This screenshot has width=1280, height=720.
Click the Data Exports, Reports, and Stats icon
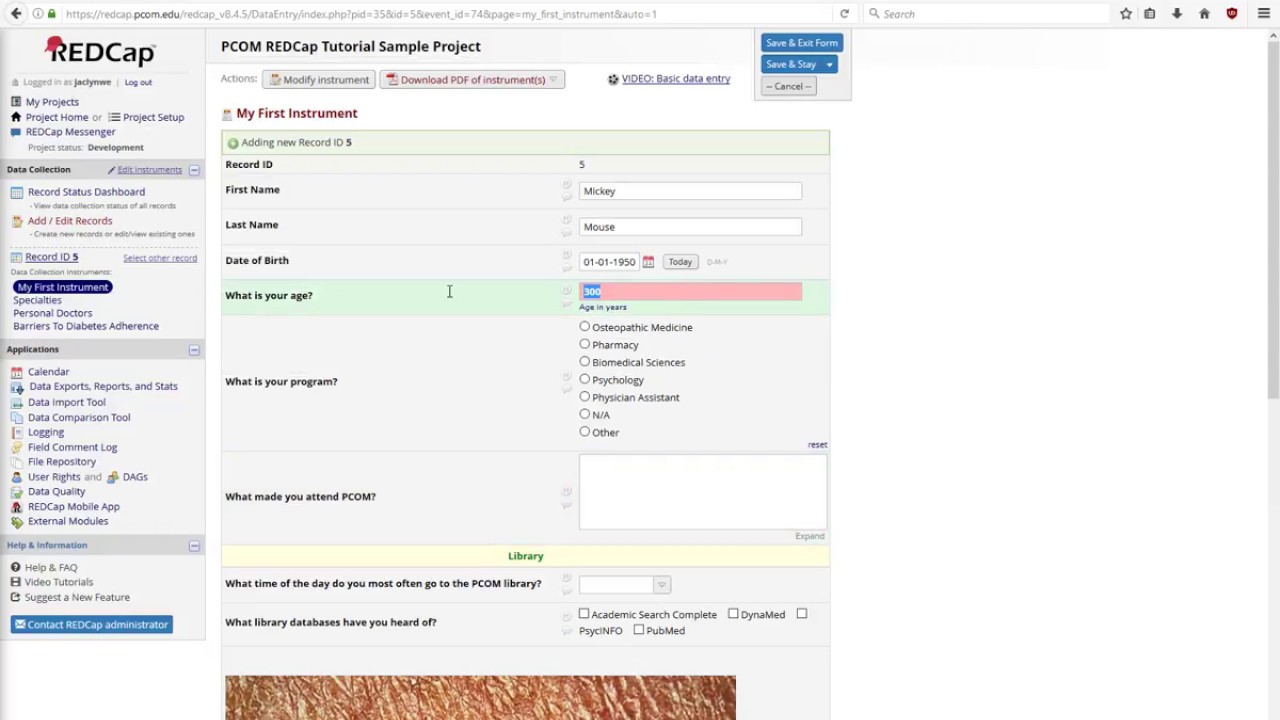tap(16, 387)
